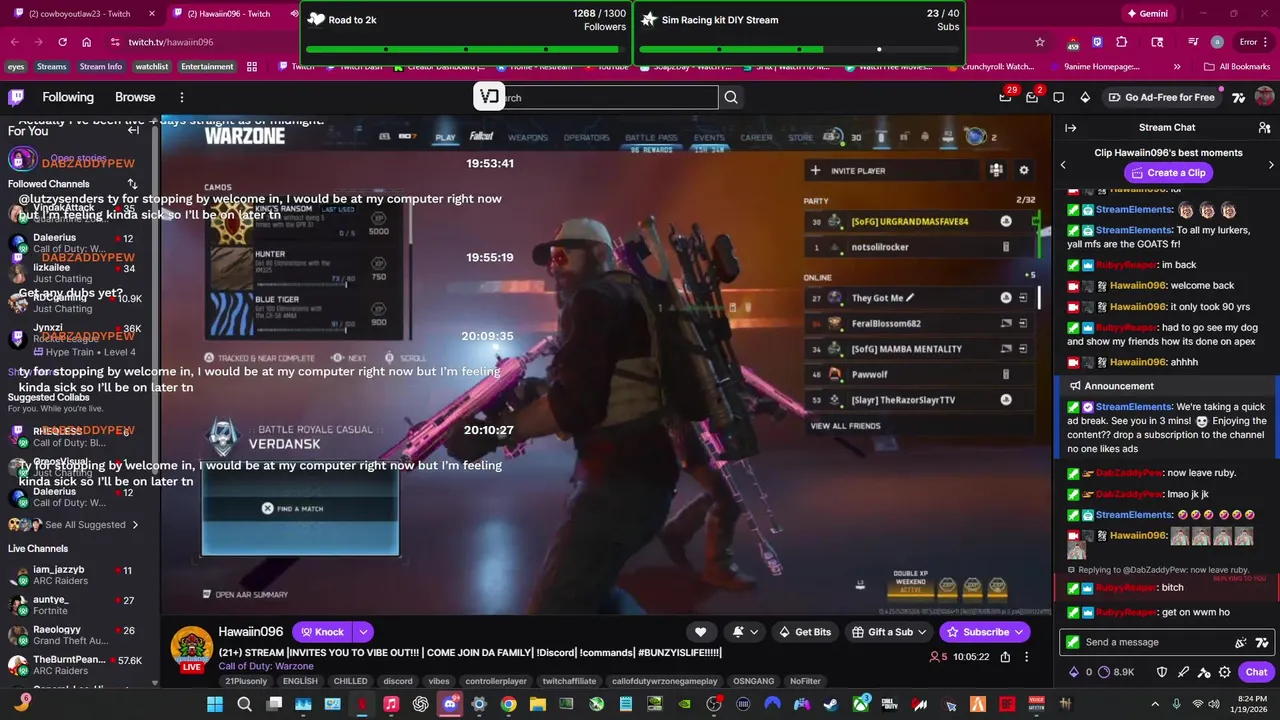
Task: Open the user avatar menu
Action: 1264,97
